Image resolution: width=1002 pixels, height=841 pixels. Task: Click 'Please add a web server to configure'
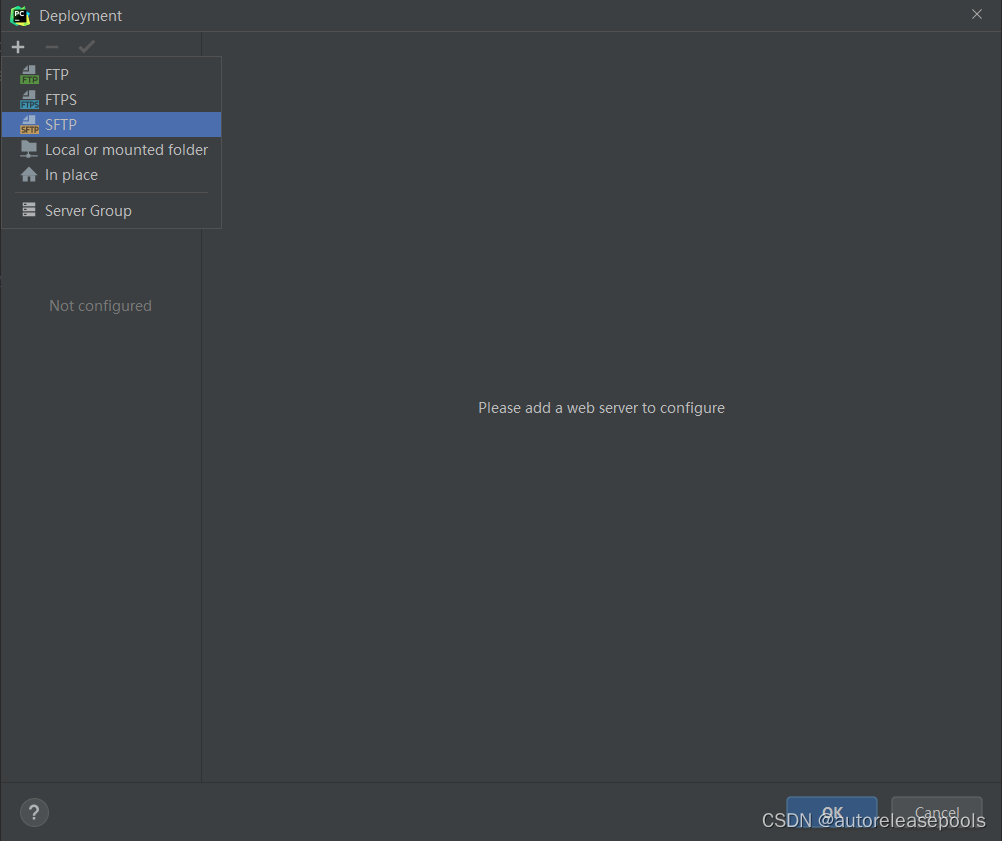click(x=601, y=408)
